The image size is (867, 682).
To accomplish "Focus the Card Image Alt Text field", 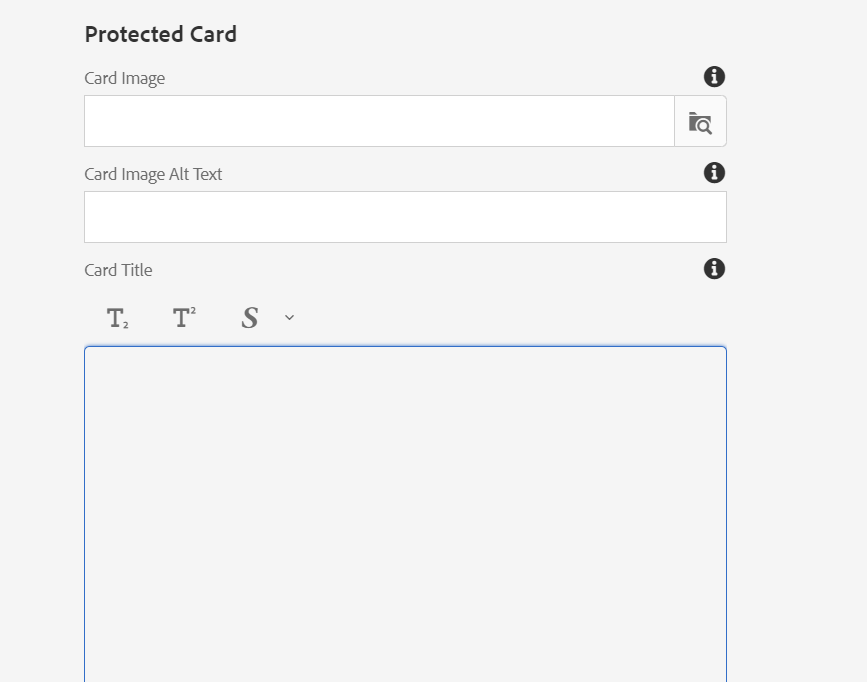I will [x=405, y=217].
